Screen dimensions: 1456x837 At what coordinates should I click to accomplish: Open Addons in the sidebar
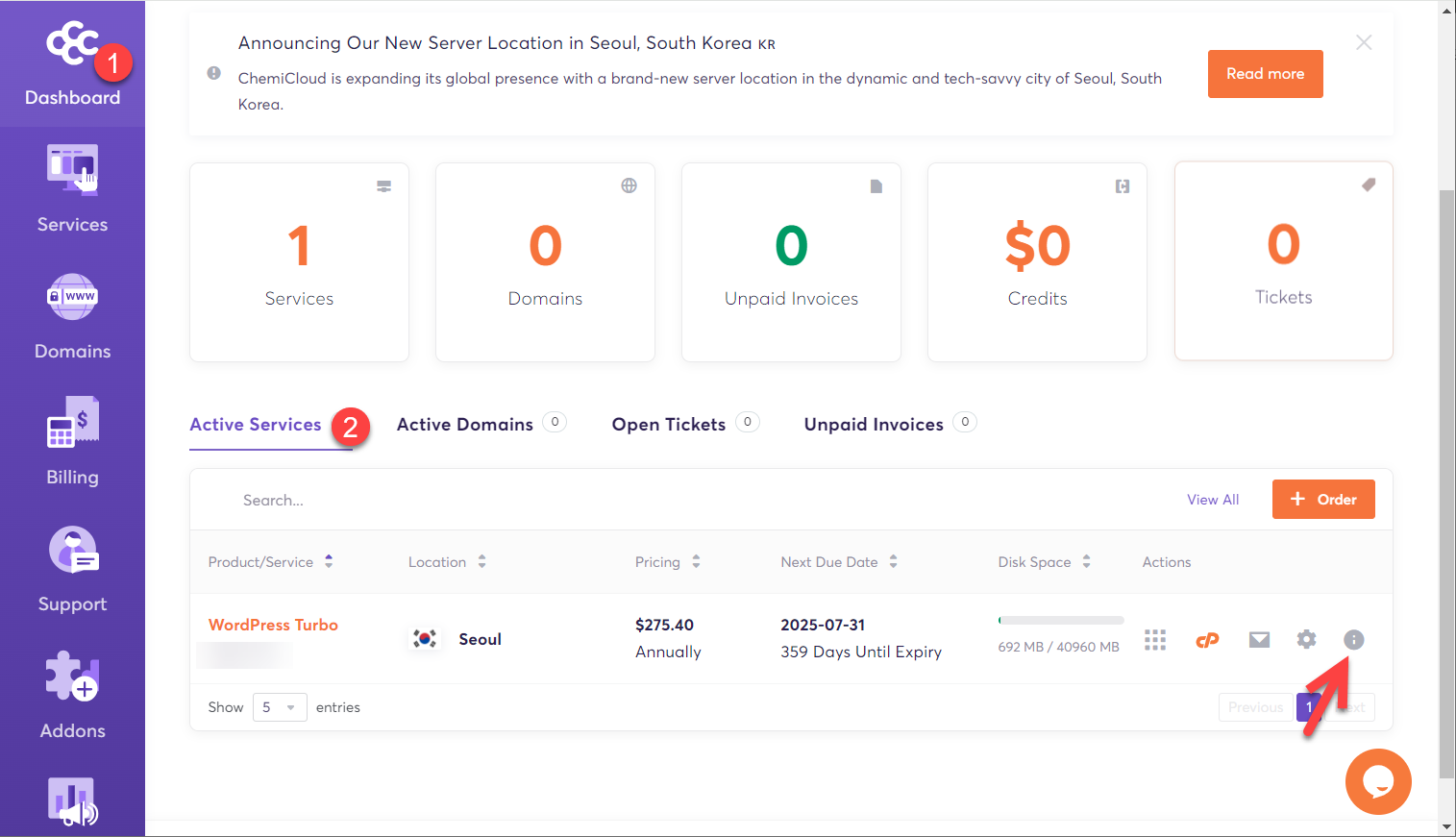[x=72, y=697]
